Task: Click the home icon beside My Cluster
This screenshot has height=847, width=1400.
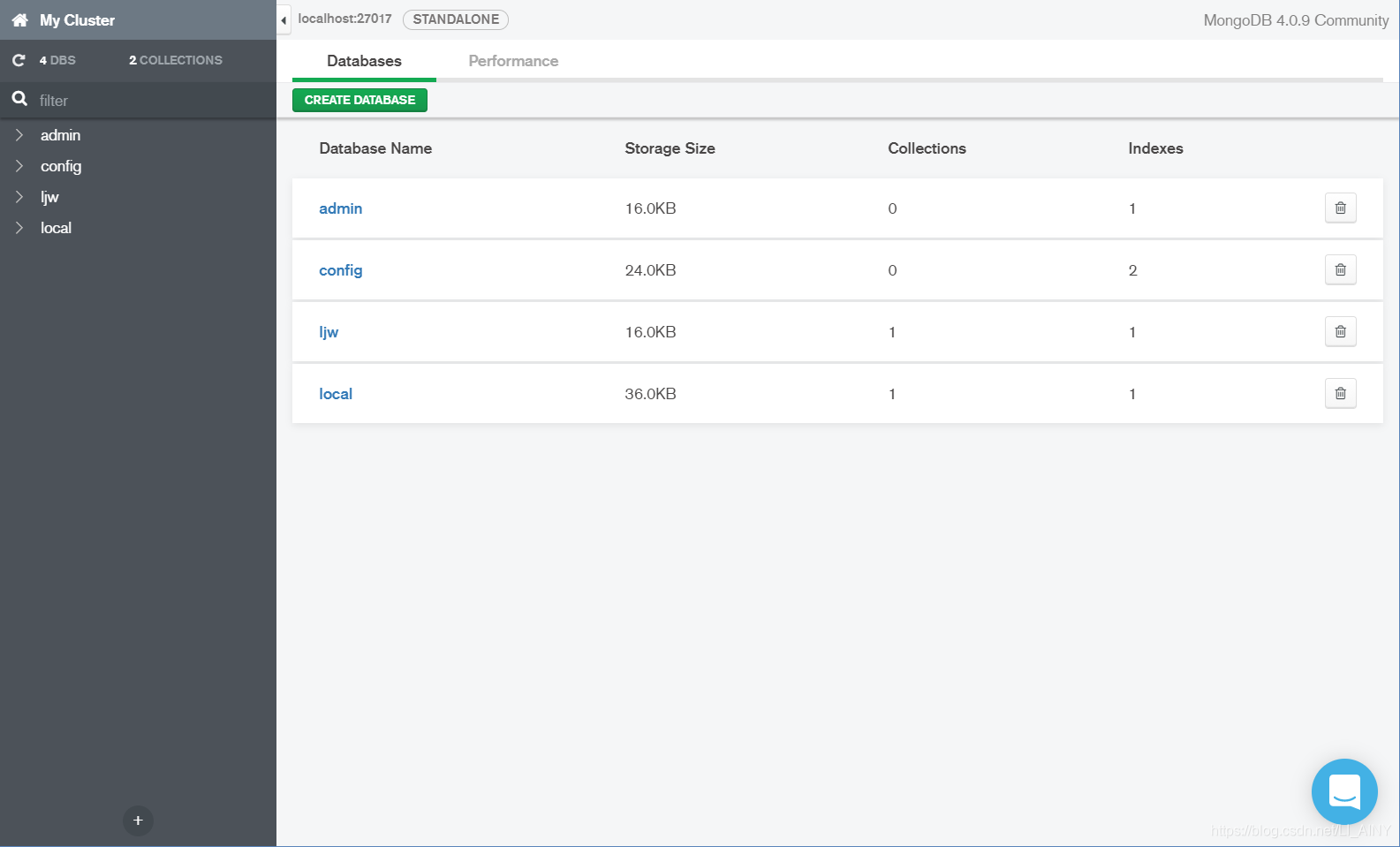Action: point(19,19)
